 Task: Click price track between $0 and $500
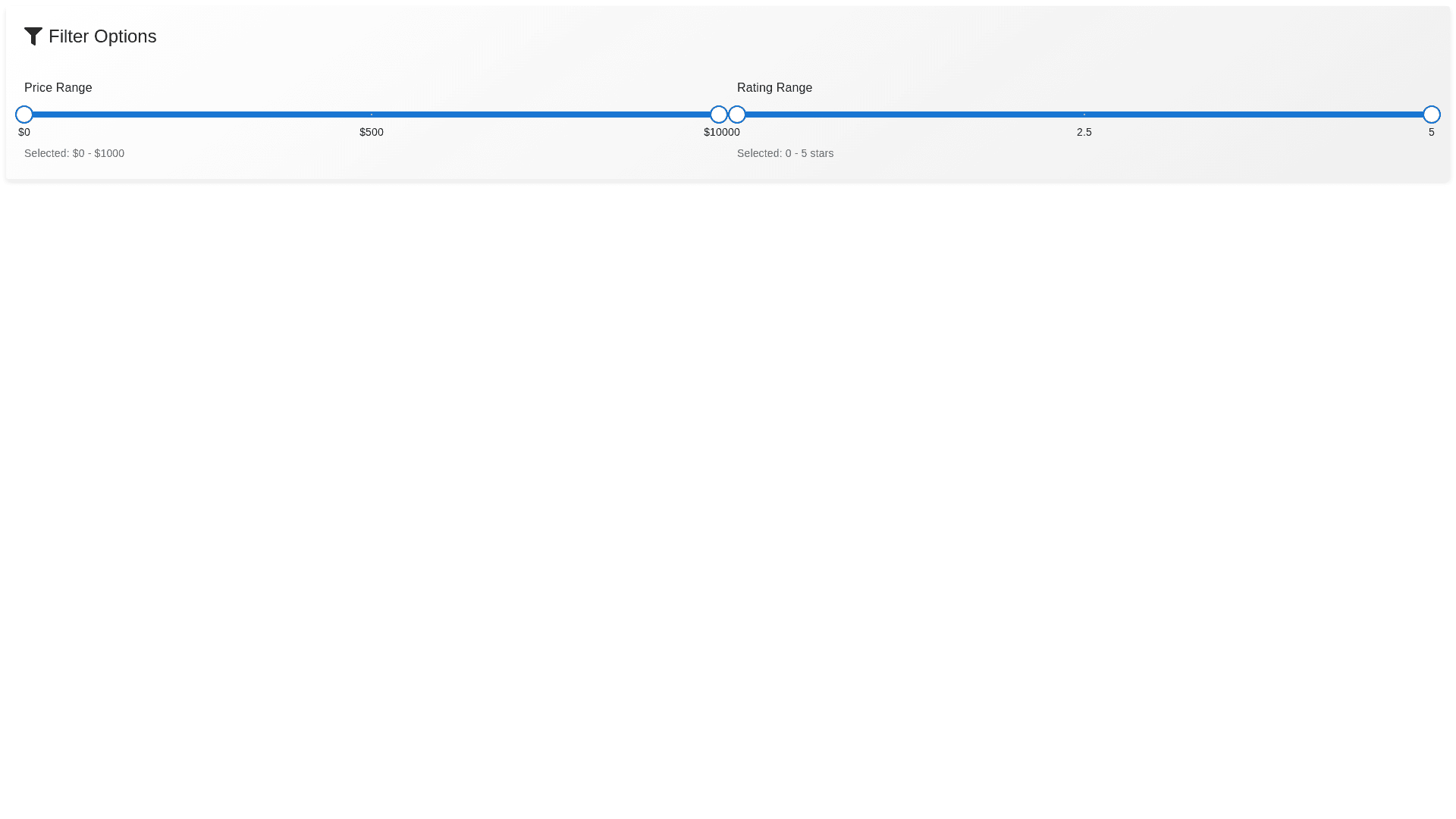coord(197,115)
